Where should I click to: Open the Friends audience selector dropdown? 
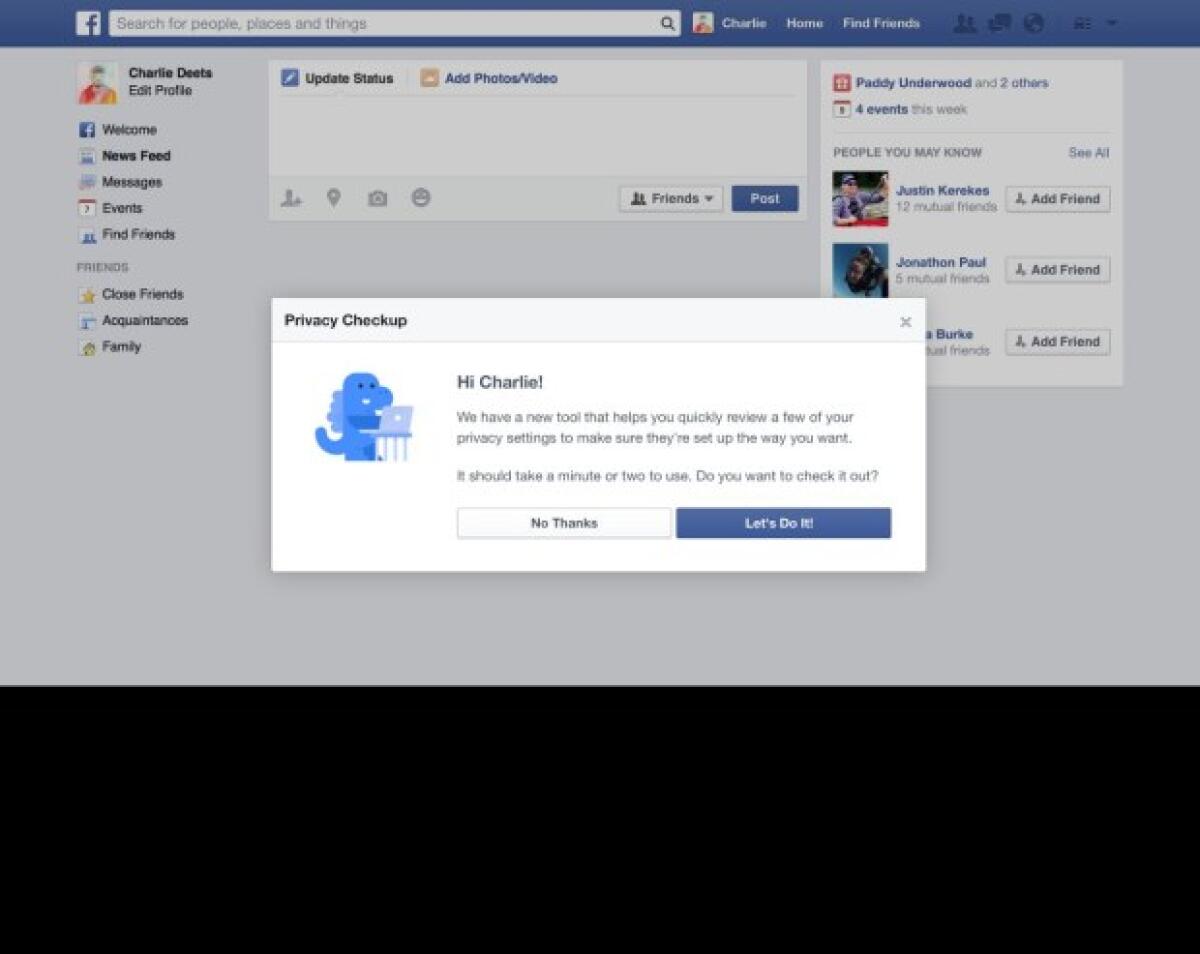point(670,198)
